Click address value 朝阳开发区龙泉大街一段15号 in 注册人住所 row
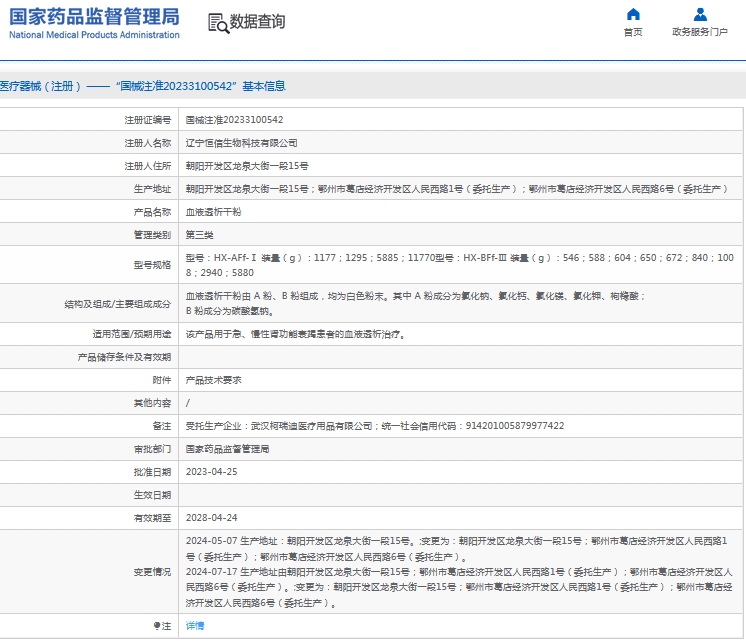This screenshot has height=642, width=746. (246, 166)
